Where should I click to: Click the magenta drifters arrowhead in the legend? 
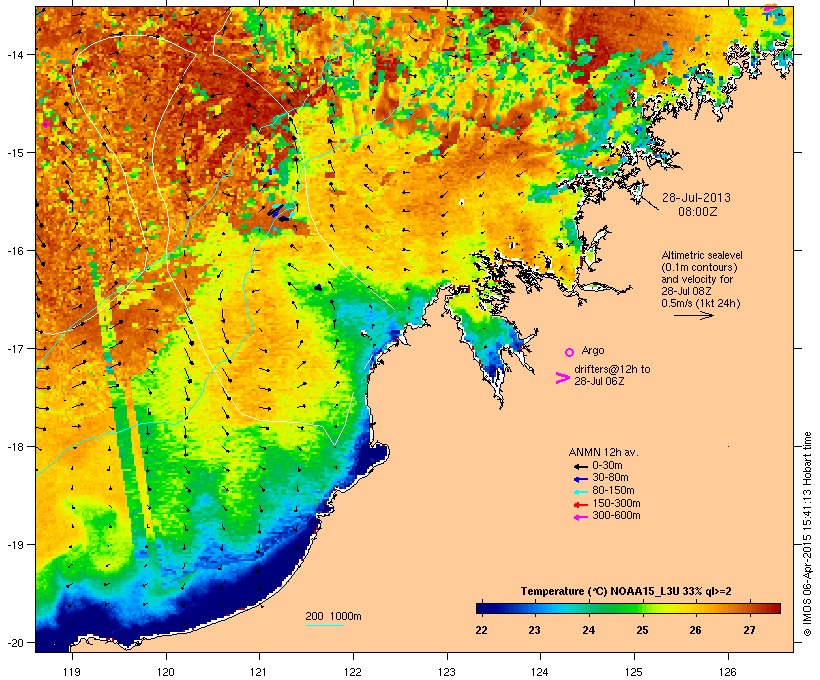pos(563,378)
